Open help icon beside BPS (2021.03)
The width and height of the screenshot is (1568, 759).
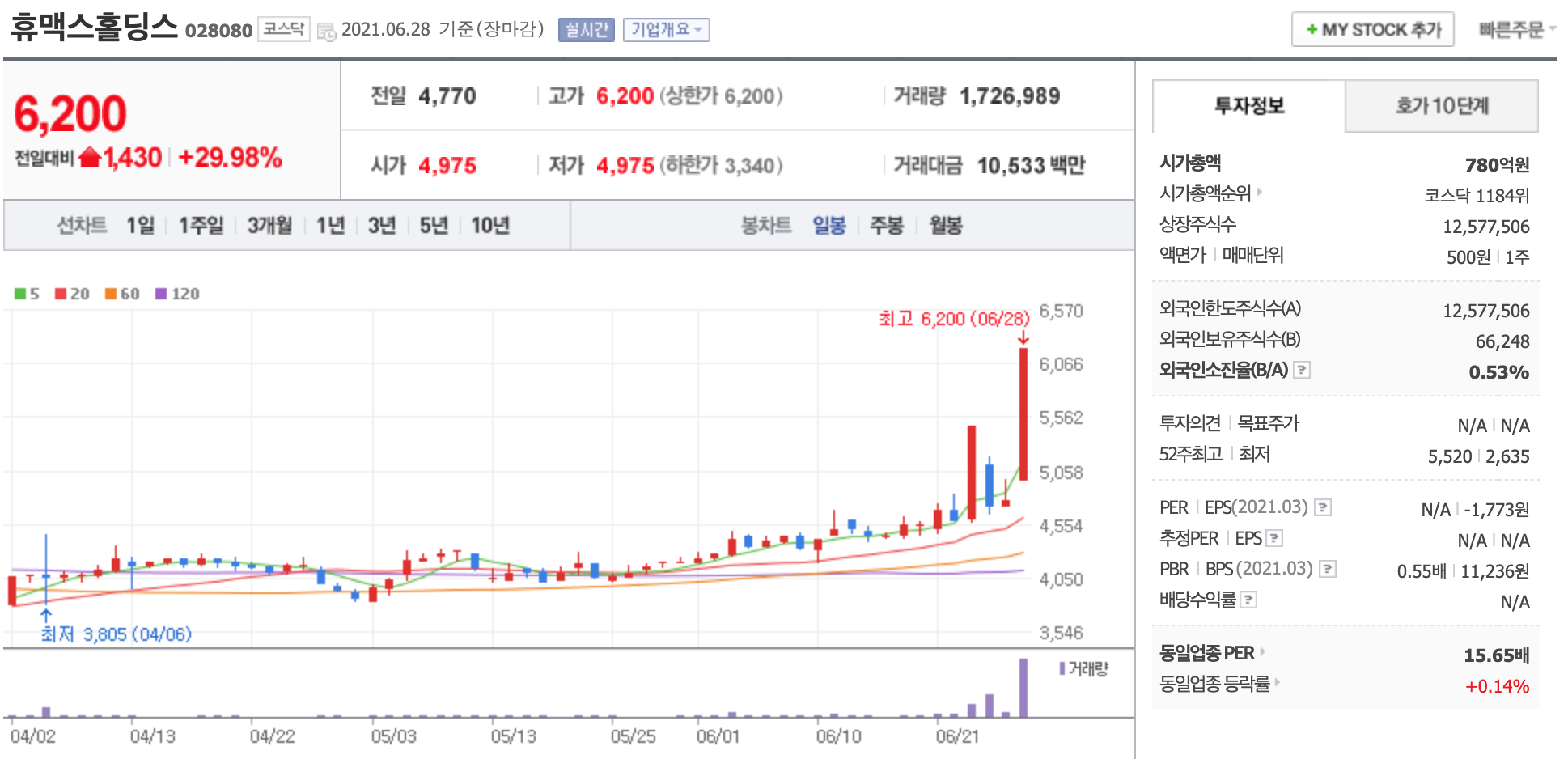(x=1327, y=569)
